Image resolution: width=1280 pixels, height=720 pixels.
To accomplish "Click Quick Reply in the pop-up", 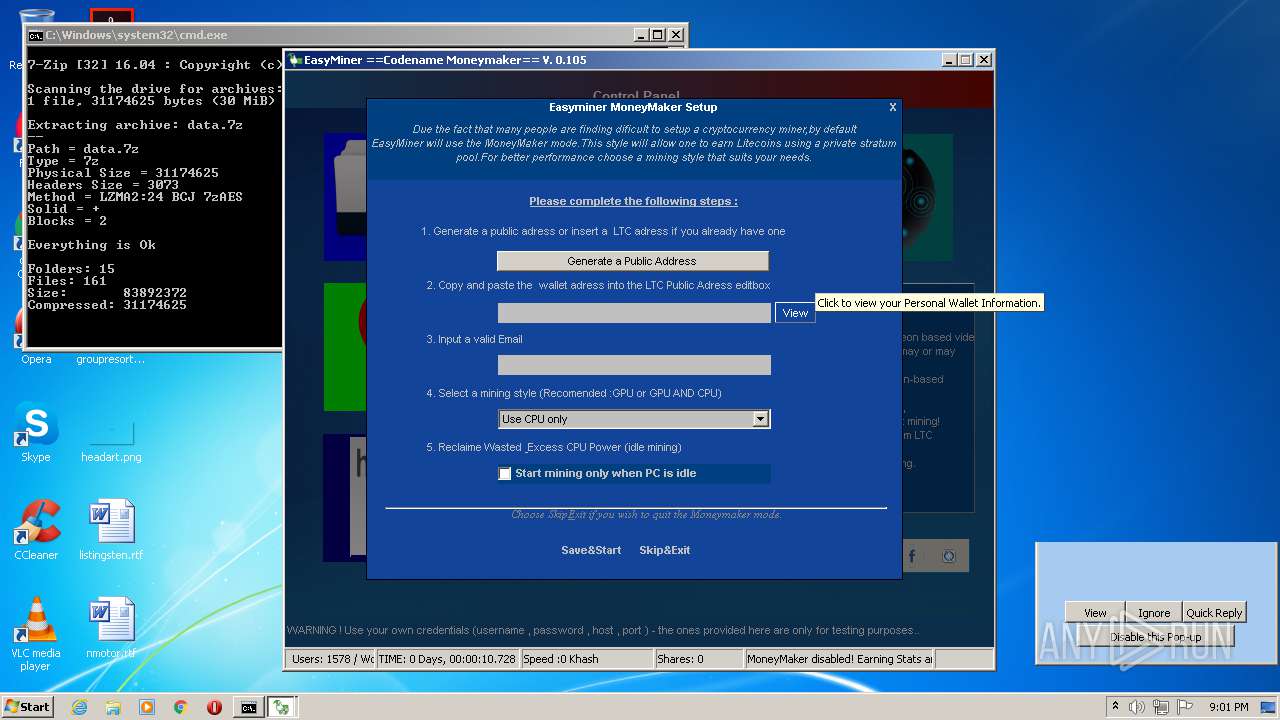I will point(1214,613).
